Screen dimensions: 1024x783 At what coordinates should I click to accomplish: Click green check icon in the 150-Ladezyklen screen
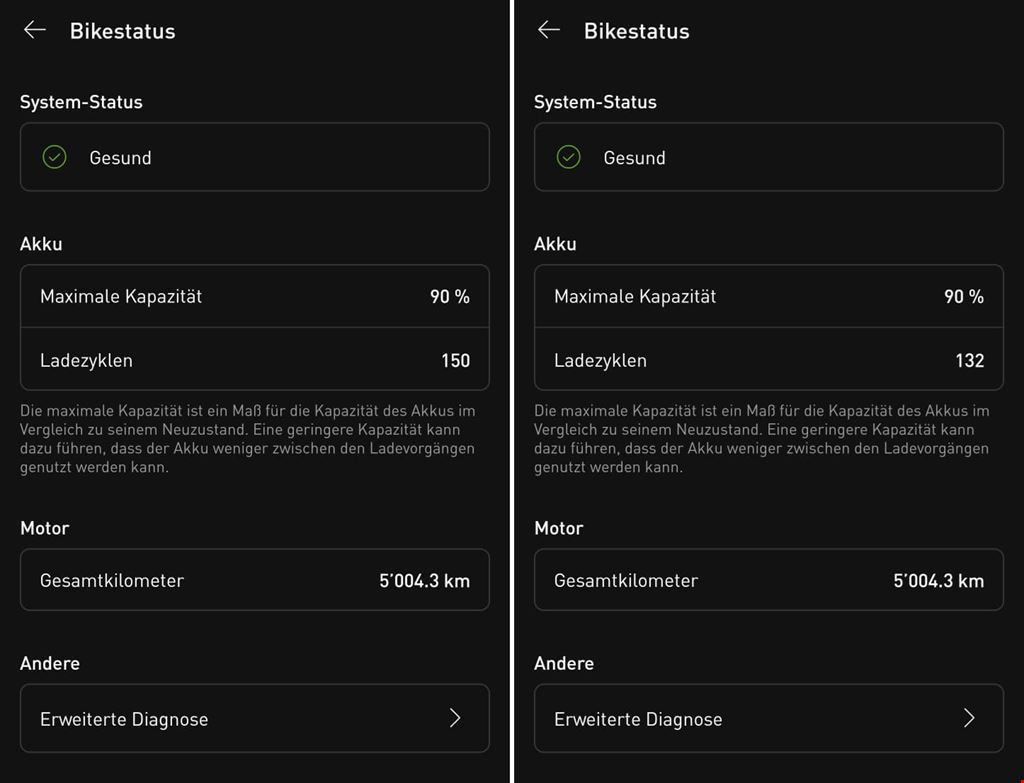coord(55,157)
